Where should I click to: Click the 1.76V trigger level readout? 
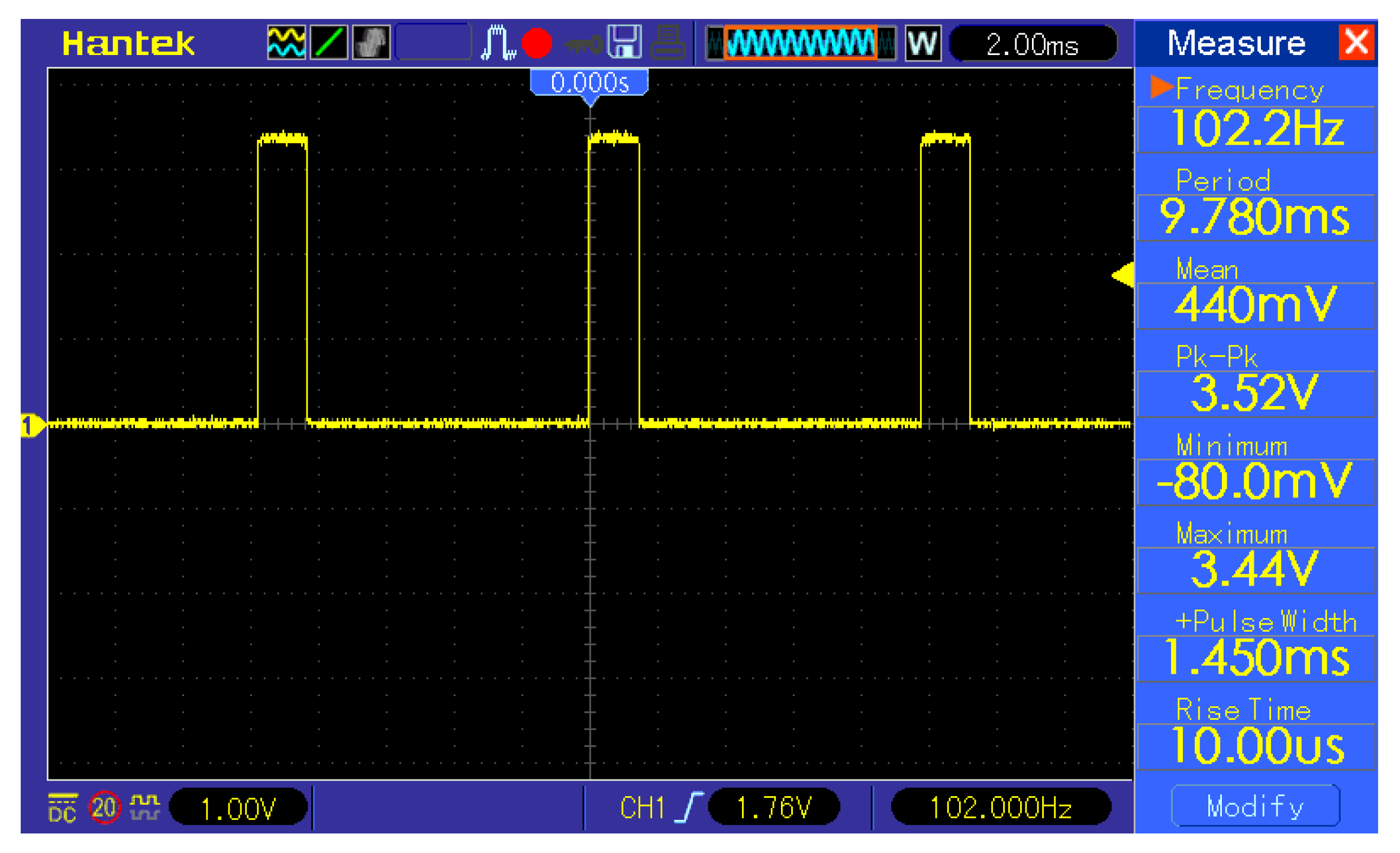(x=774, y=807)
